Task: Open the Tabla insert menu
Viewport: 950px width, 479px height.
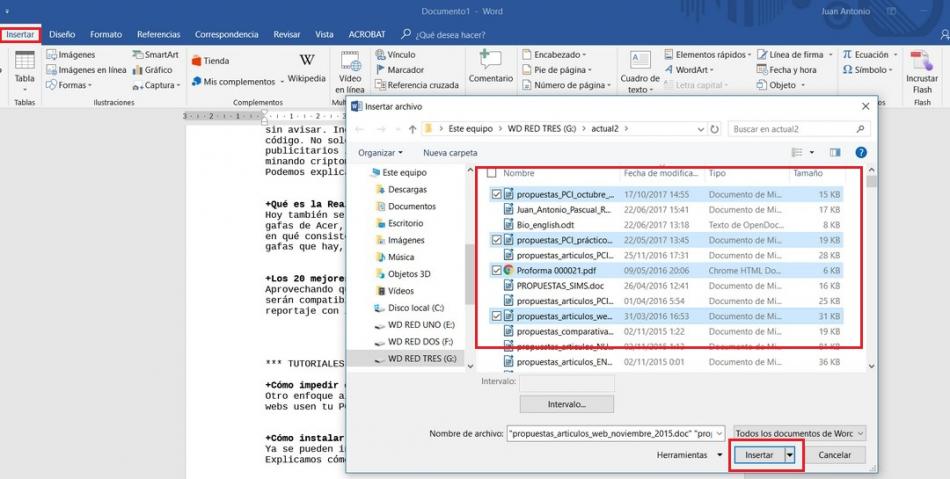Action: click(x=24, y=70)
